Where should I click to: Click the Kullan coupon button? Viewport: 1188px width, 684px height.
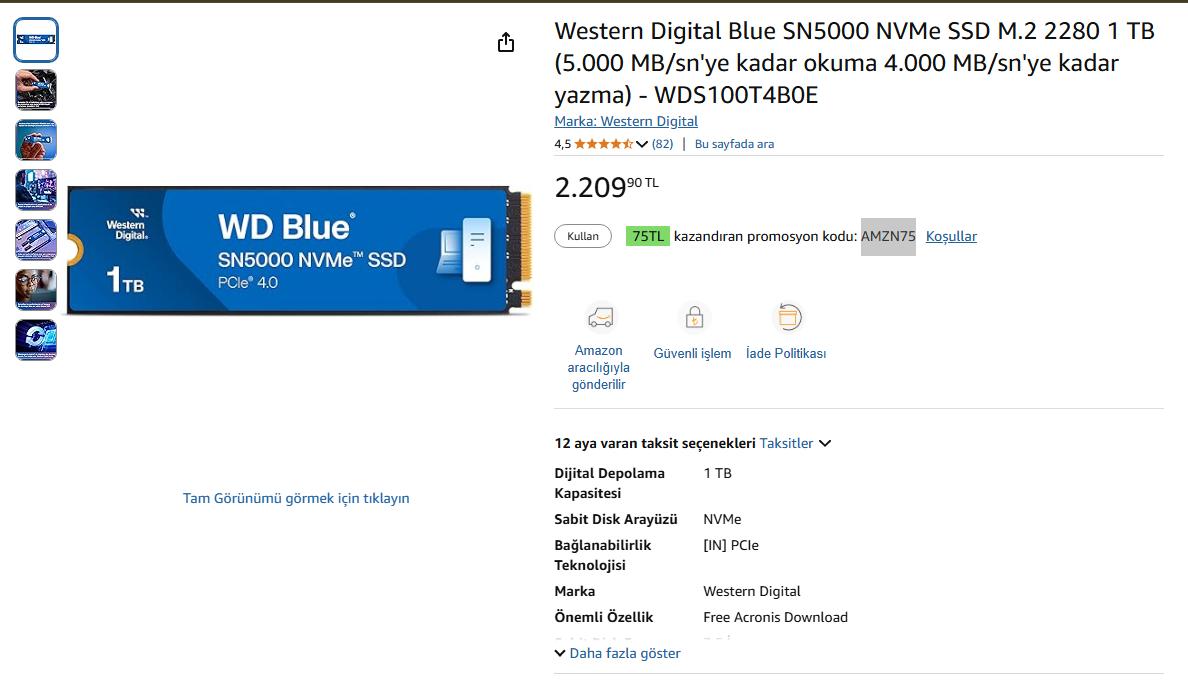tap(583, 236)
